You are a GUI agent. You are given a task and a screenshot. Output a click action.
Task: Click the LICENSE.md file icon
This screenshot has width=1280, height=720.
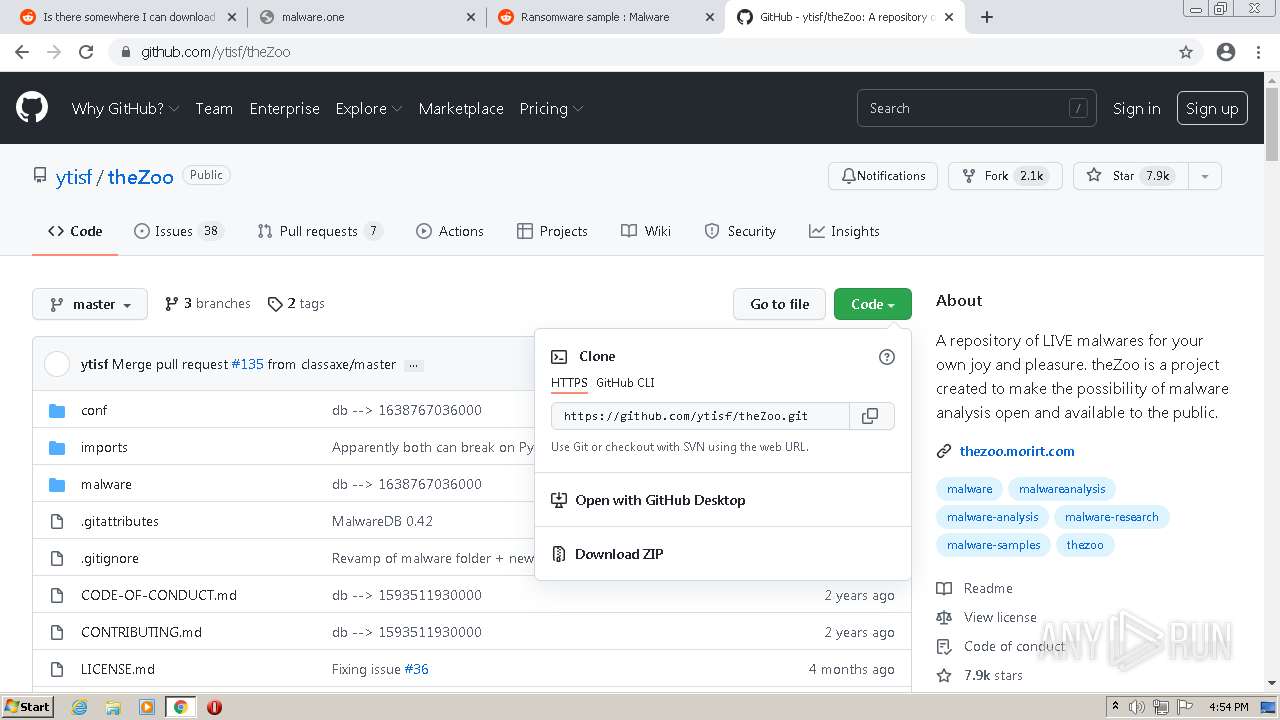(x=57, y=670)
